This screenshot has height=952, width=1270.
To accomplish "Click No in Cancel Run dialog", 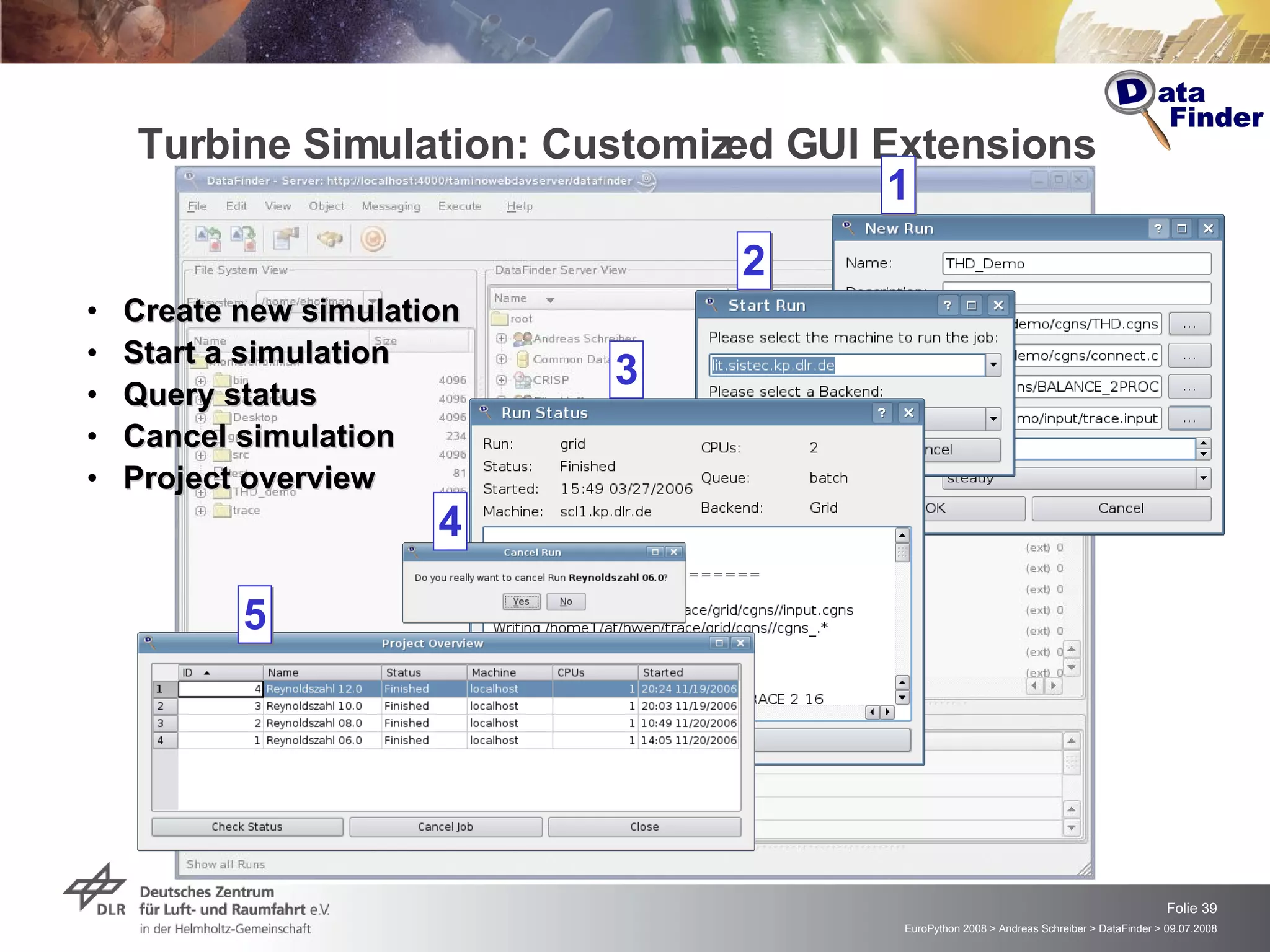I will click(566, 602).
